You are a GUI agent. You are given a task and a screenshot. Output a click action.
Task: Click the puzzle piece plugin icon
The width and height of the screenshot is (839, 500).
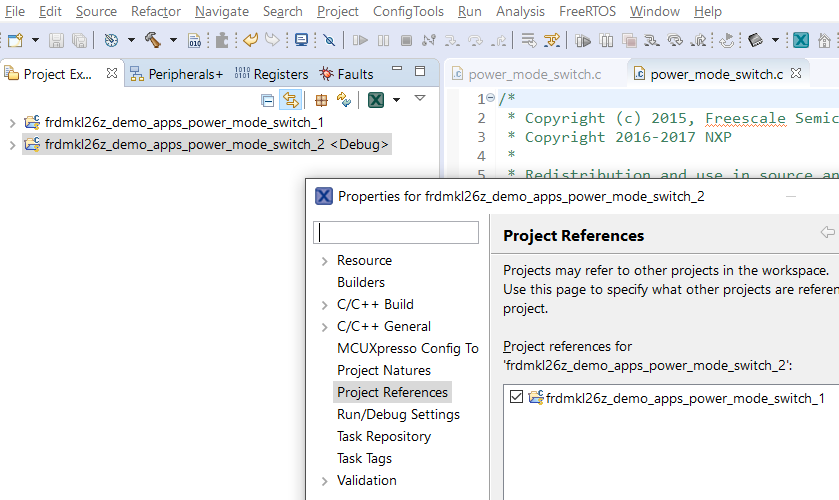pyautogui.click(x=222, y=40)
